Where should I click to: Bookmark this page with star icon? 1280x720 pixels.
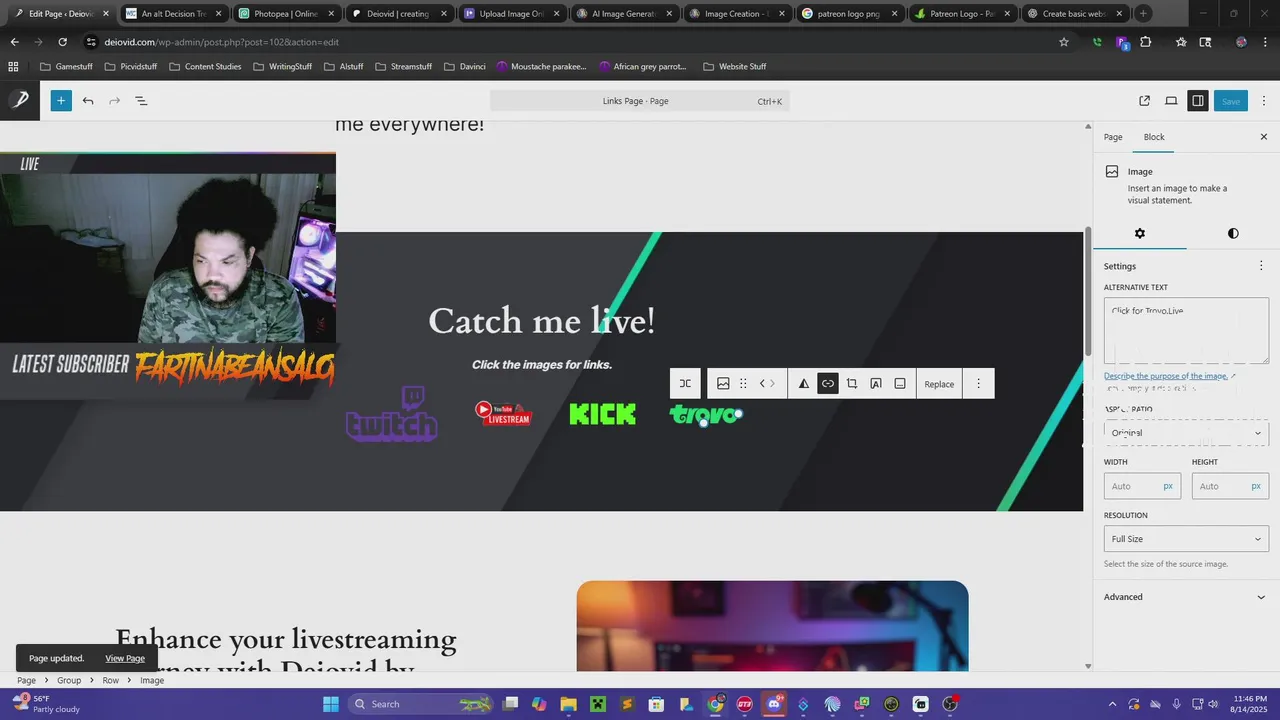(1064, 42)
